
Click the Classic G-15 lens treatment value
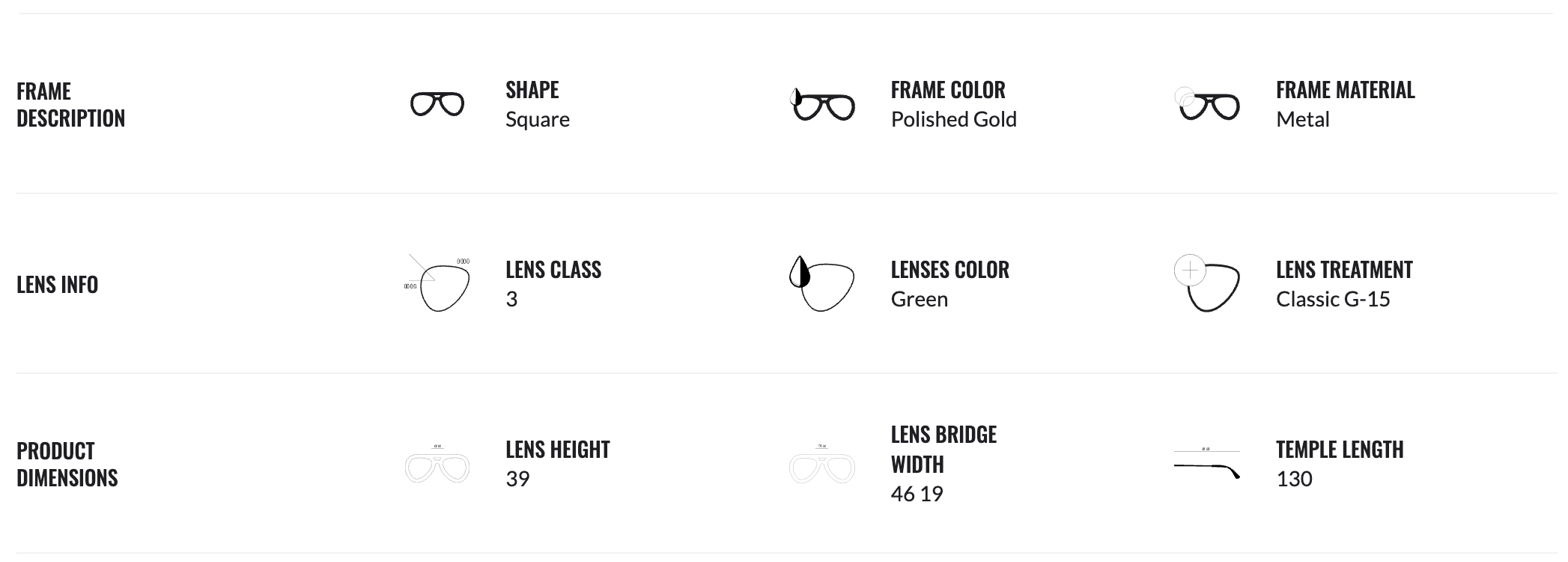tap(1333, 299)
